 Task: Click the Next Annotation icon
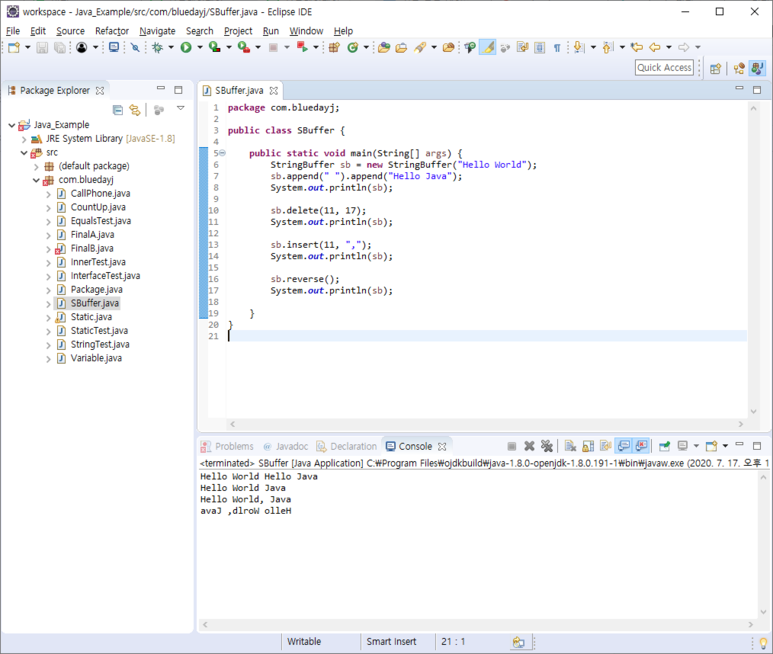tap(579, 47)
